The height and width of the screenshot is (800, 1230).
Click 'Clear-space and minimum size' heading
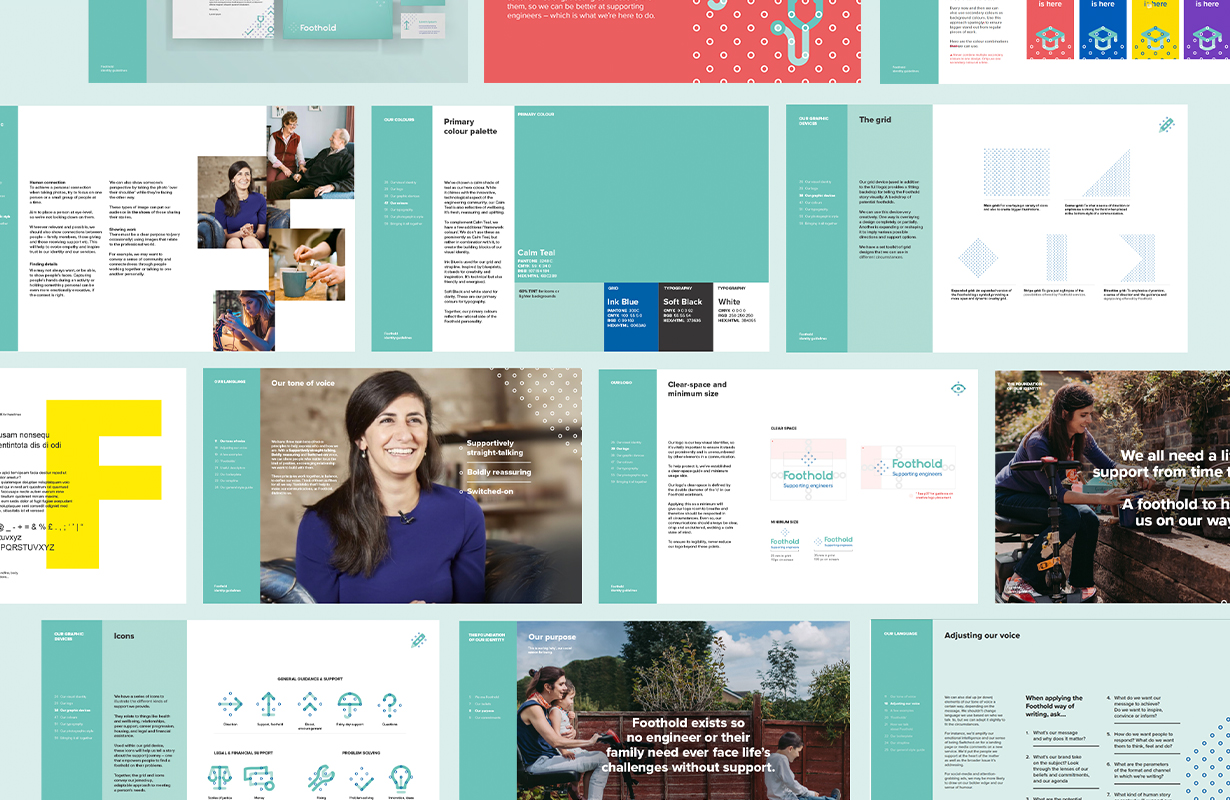(697, 389)
